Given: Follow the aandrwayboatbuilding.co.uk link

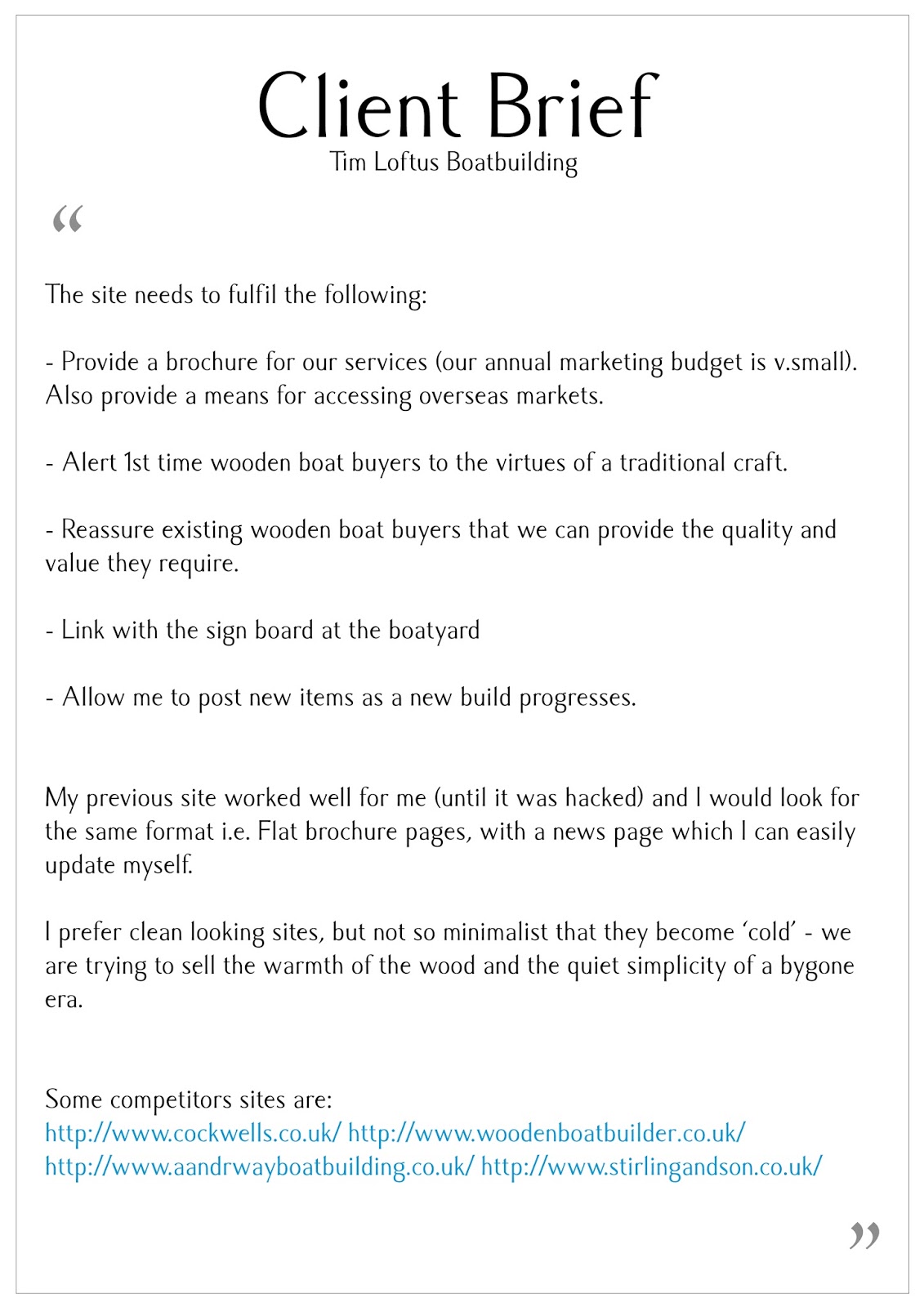Looking at the screenshot, I should coord(259,1166).
